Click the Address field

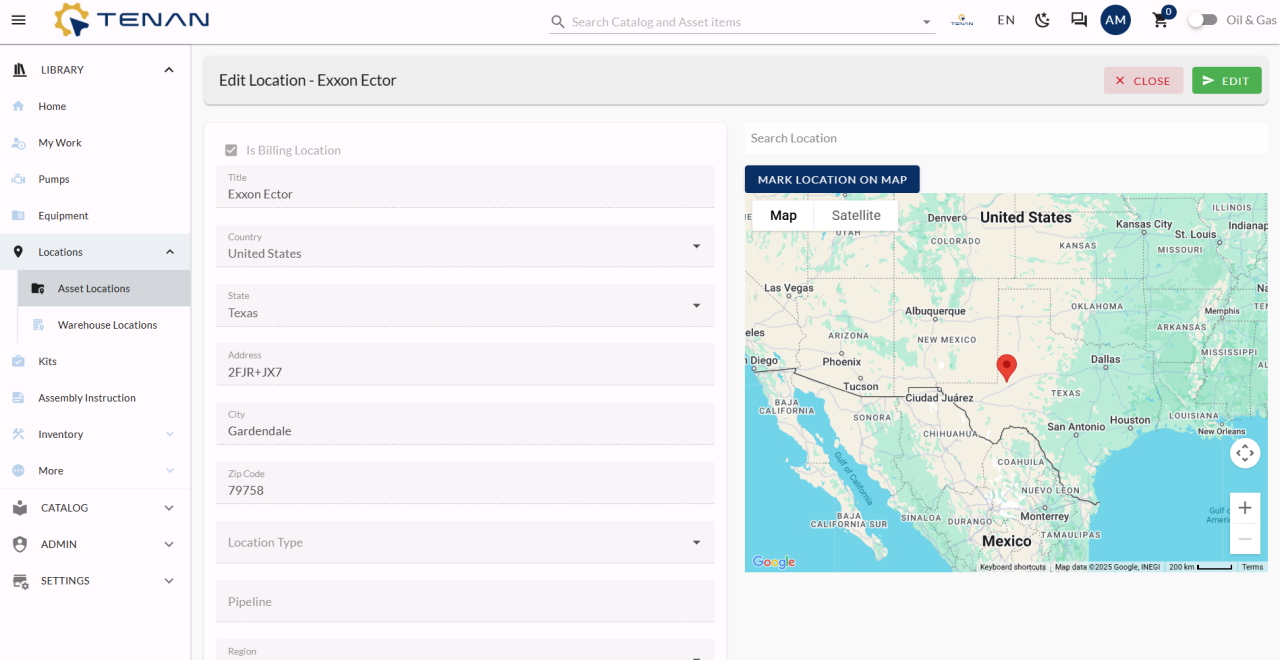point(465,365)
